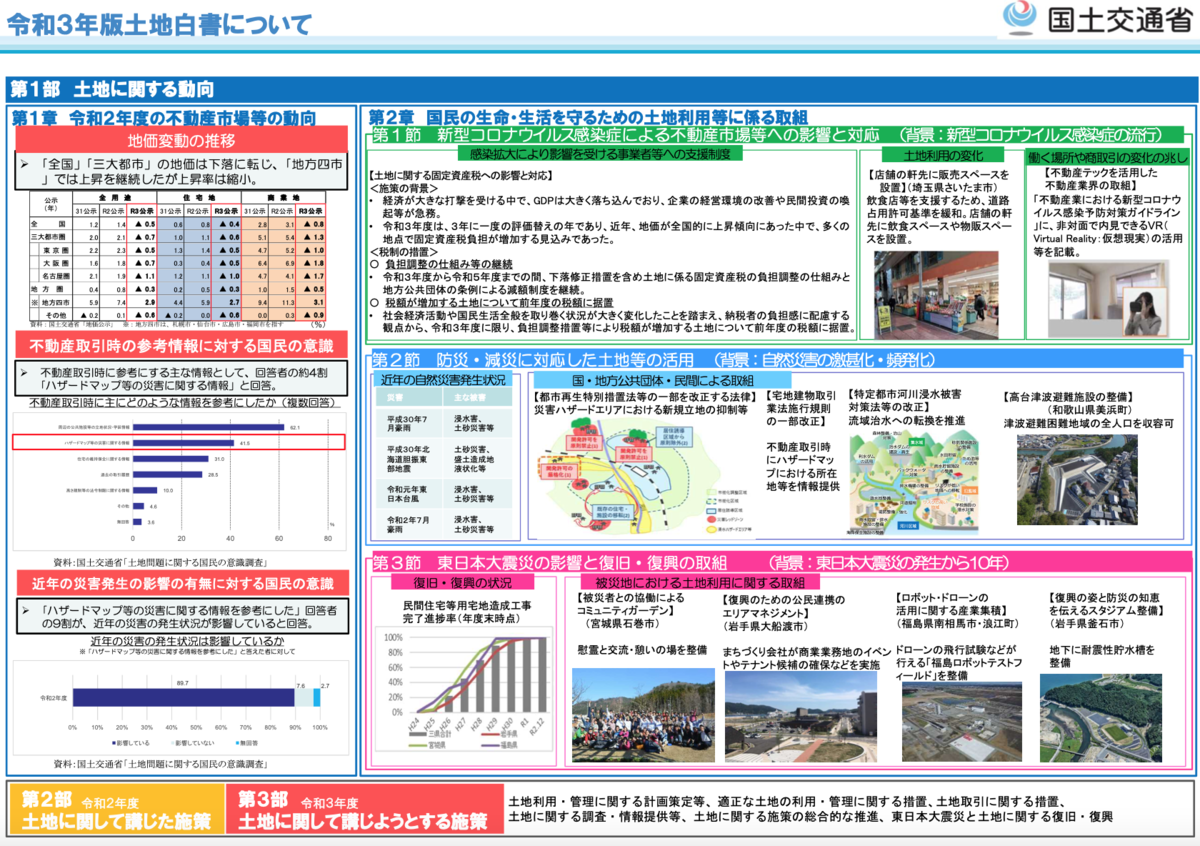Open the housing land progress rate chart
Viewport: 1200px width, 846px height.
(x=463, y=690)
